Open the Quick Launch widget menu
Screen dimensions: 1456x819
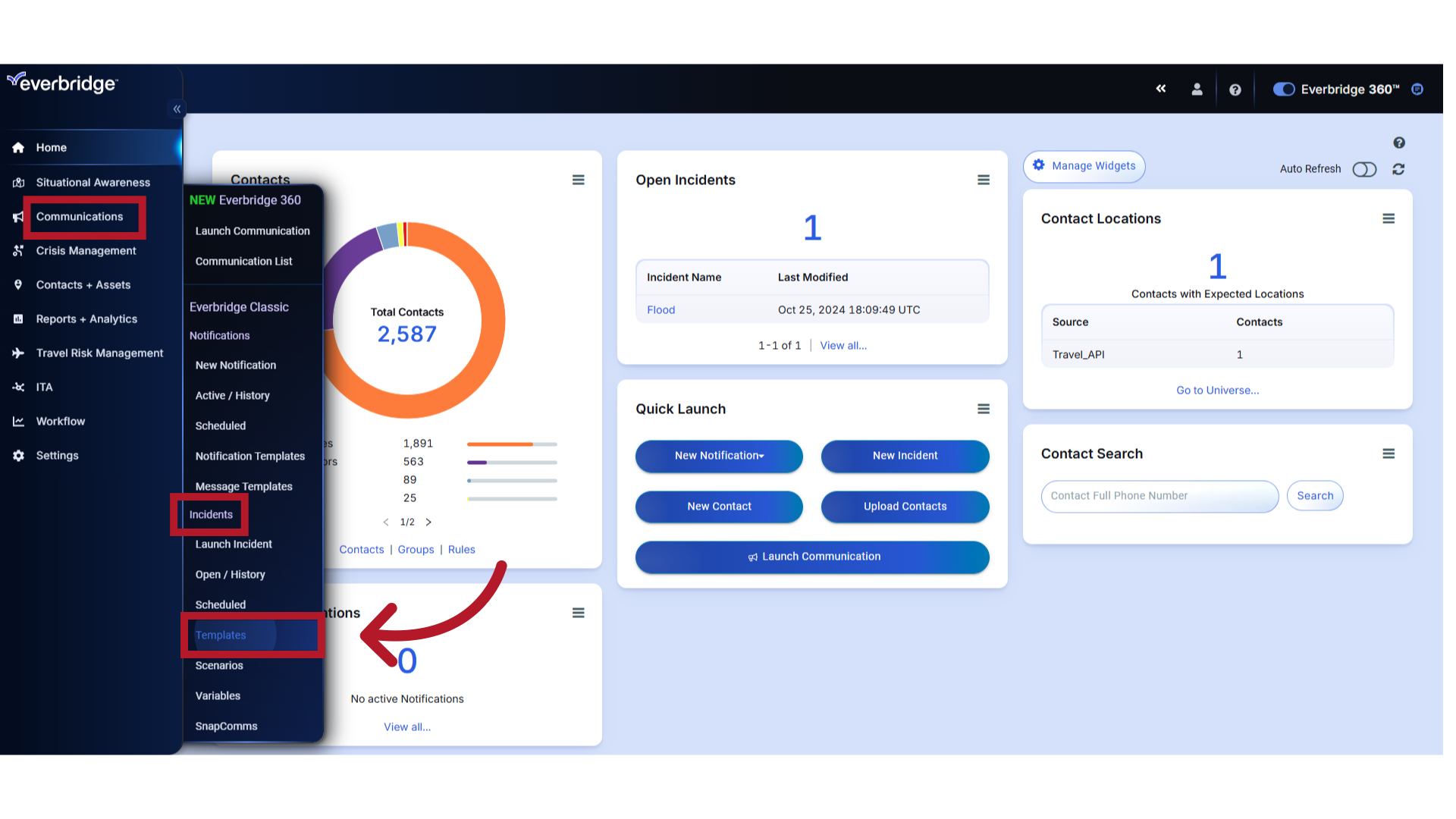coord(984,409)
